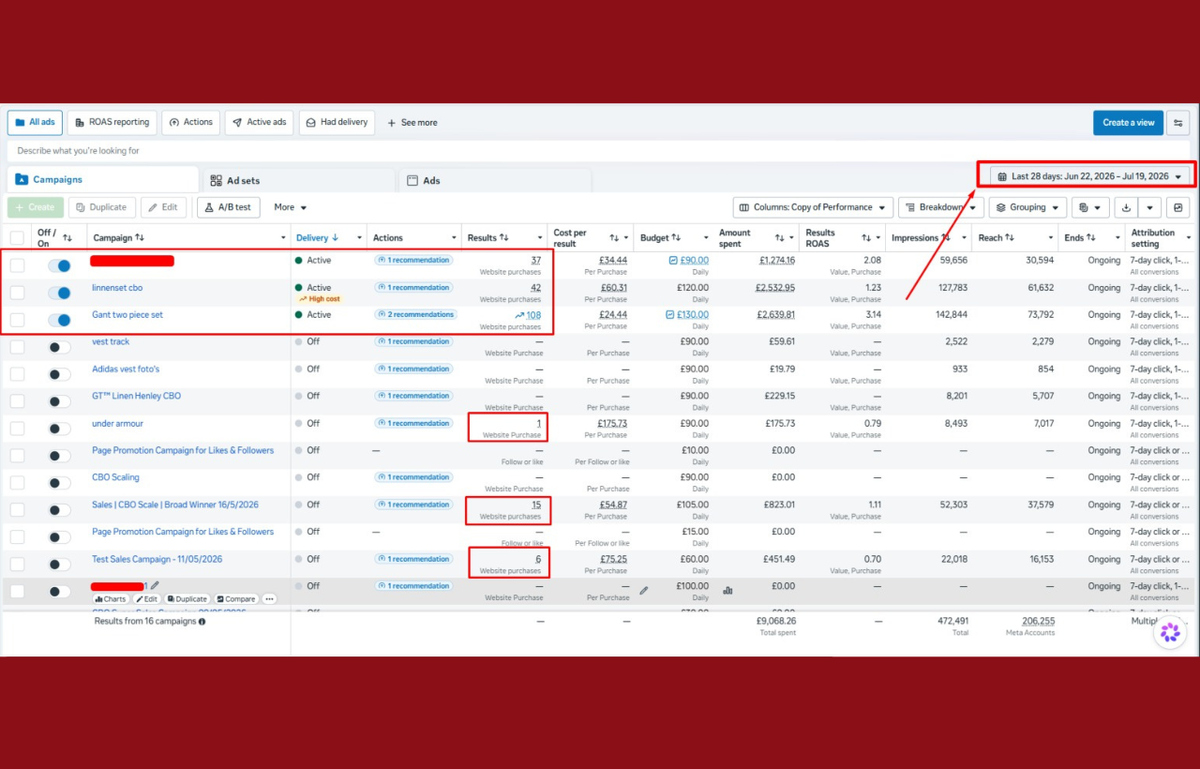This screenshot has height=769, width=1200.
Task: Switch to the Campaigns tab
Action: [103, 180]
